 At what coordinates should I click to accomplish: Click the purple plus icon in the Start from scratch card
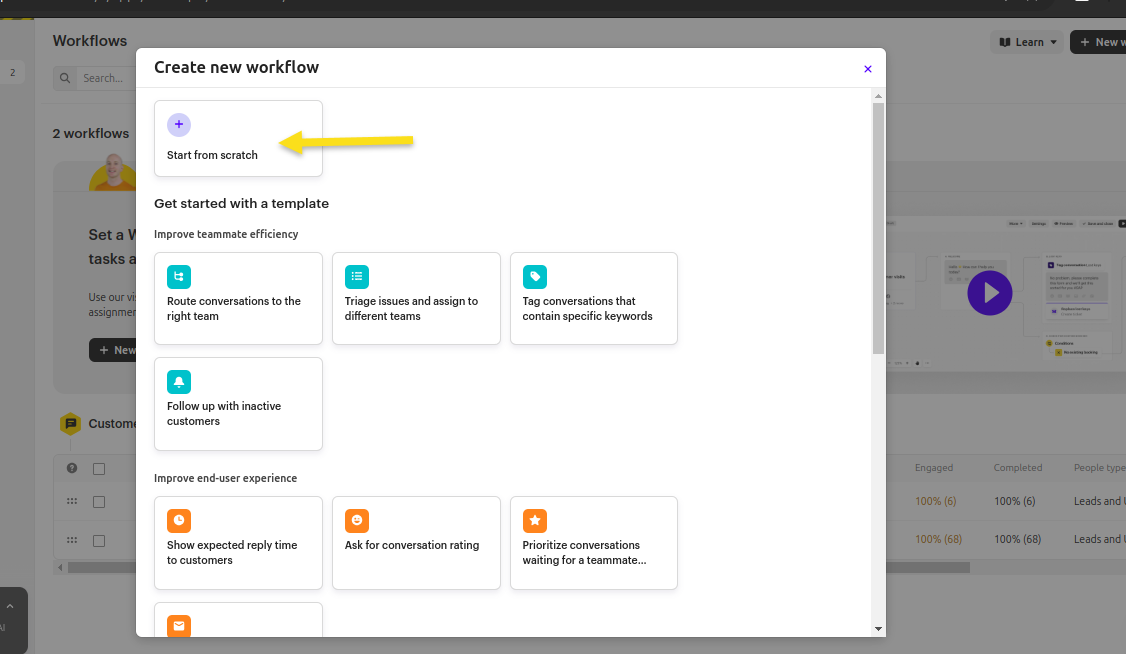tap(179, 125)
